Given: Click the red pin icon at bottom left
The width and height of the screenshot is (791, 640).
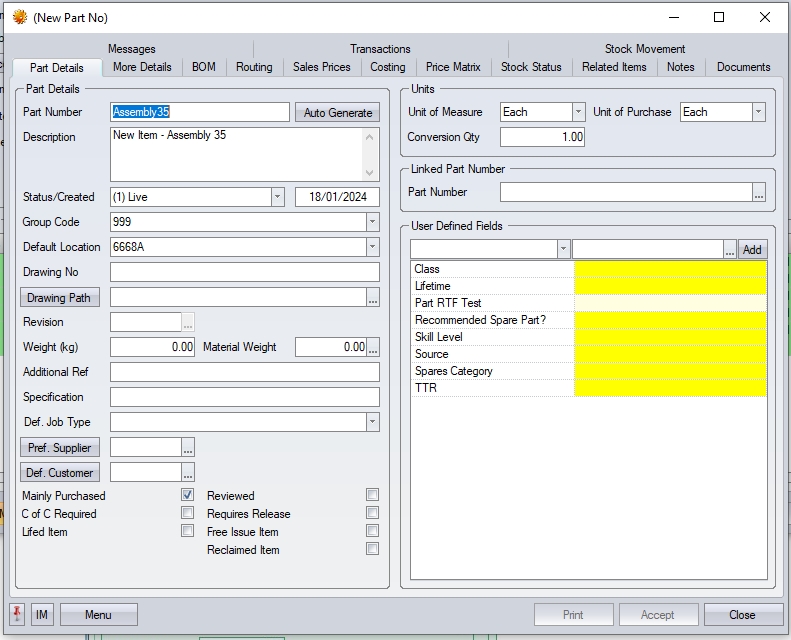Looking at the screenshot, I should [17, 614].
